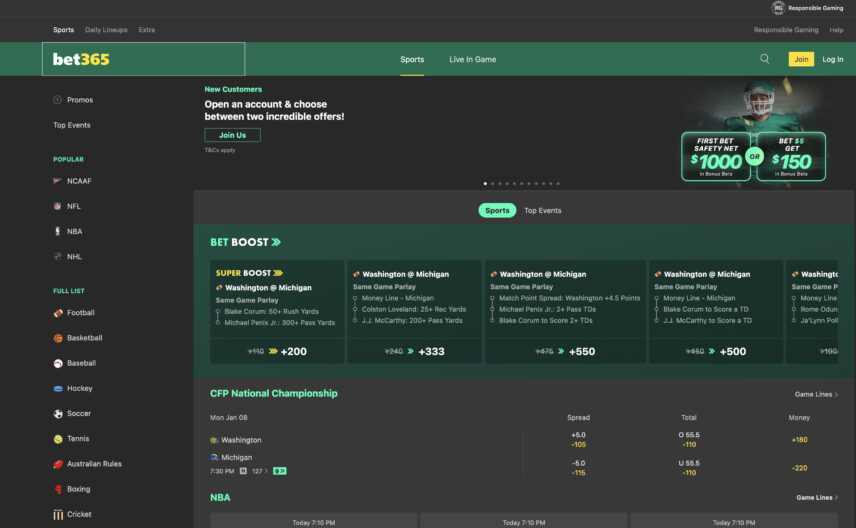Viewport: 856px width, 528px height.
Task: Select the last carousel pagination dot
Action: point(558,183)
